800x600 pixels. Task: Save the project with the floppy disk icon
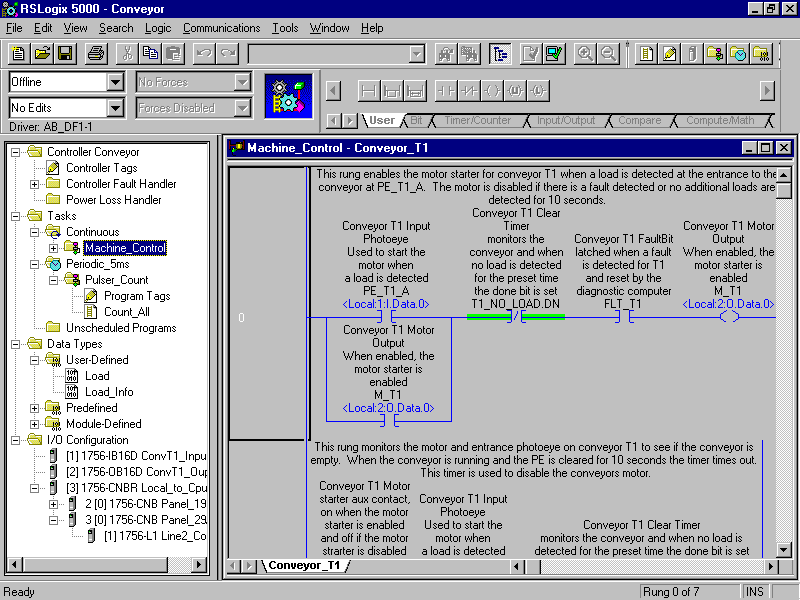[65, 53]
